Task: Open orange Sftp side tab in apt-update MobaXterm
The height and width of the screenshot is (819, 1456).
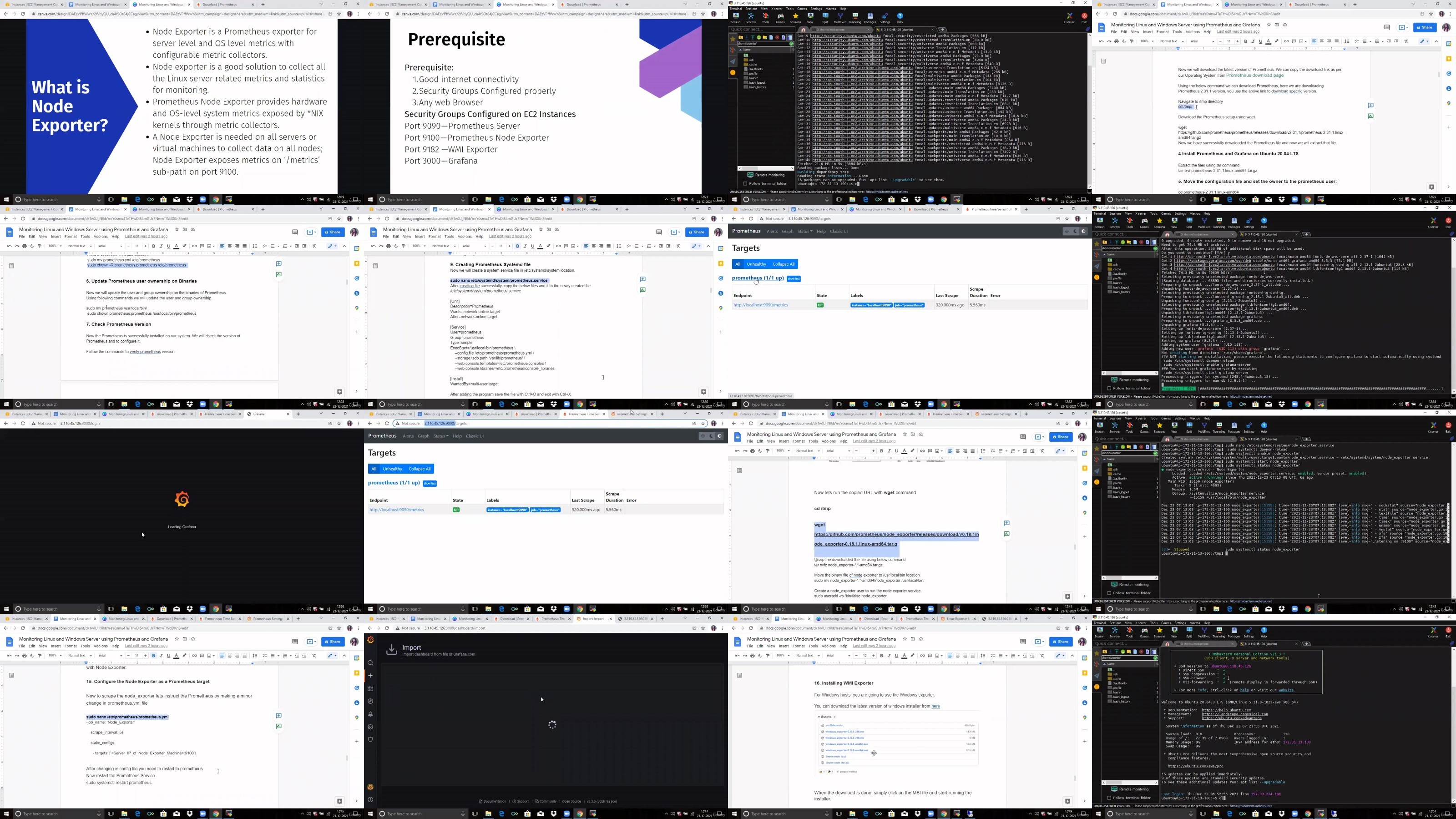Action: click(733, 72)
